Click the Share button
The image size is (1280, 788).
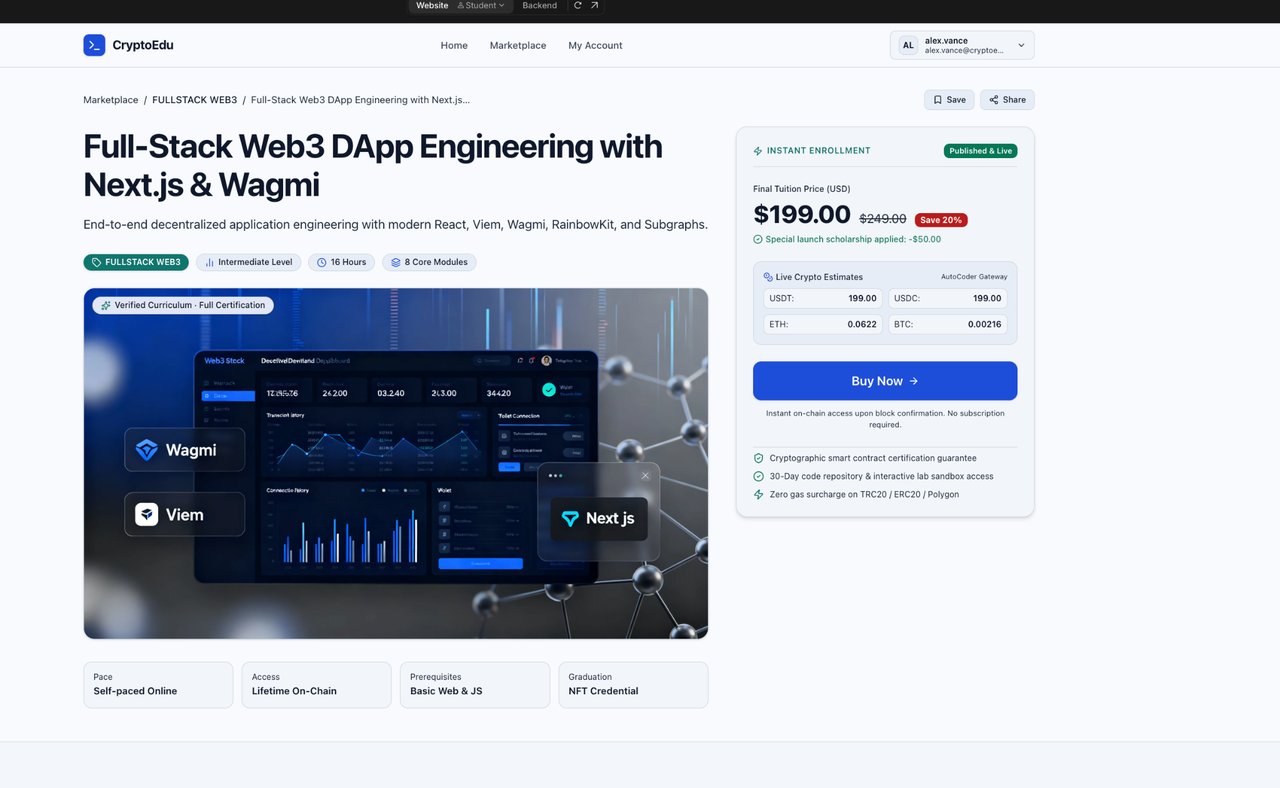pos(1007,100)
